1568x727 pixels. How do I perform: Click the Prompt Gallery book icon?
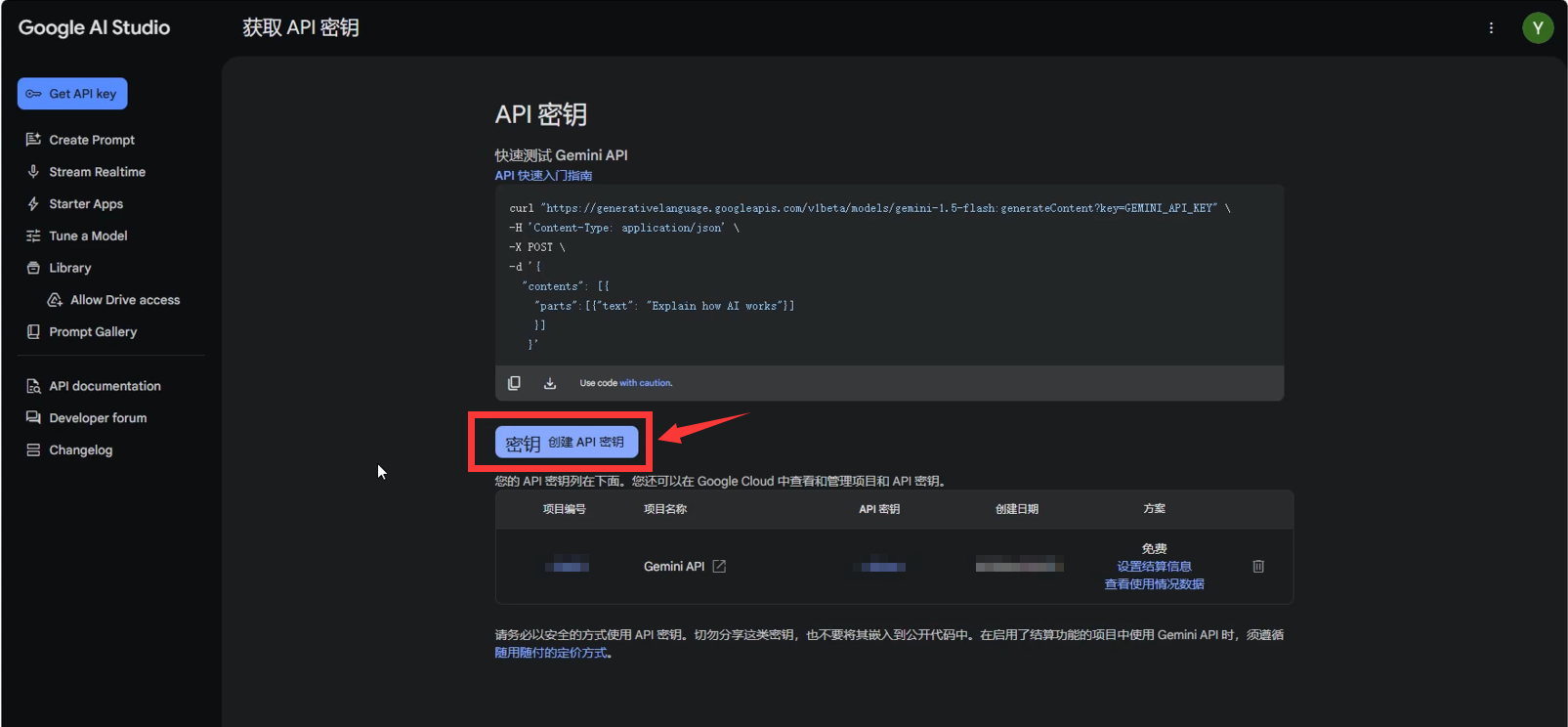pos(33,332)
